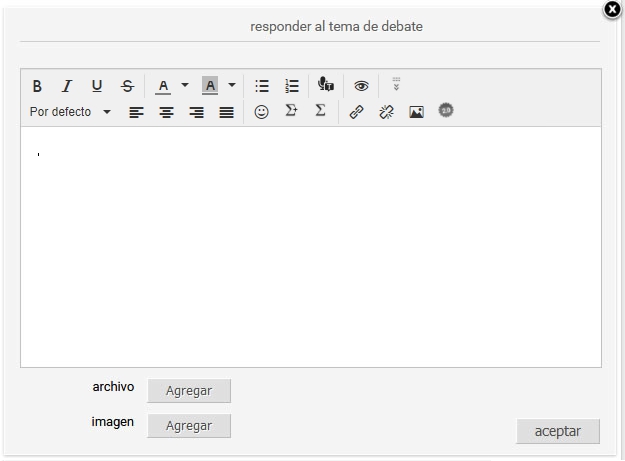Open the emoticon smiley picker
Viewport: 625px width, 461px height.
pos(261,112)
